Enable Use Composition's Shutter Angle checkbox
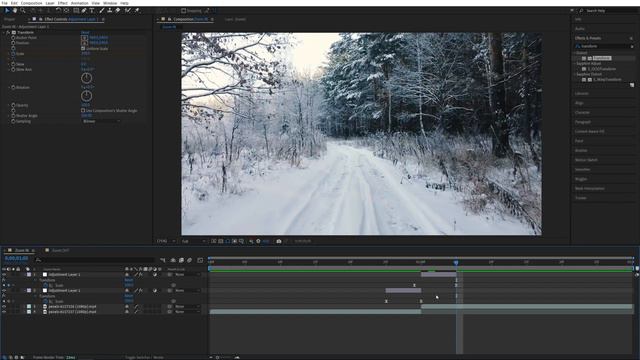Viewport: 640px width, 360px height. [83, 111]
